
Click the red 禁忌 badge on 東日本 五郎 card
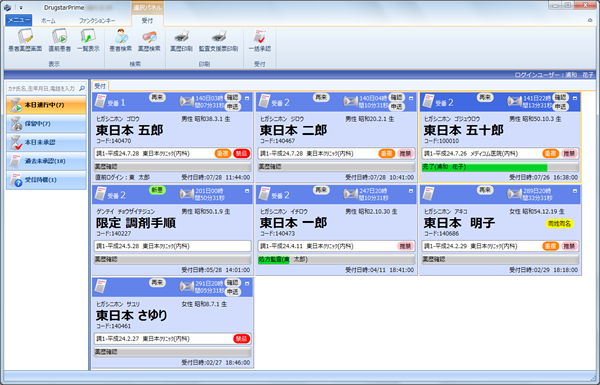tap(241, 153)
